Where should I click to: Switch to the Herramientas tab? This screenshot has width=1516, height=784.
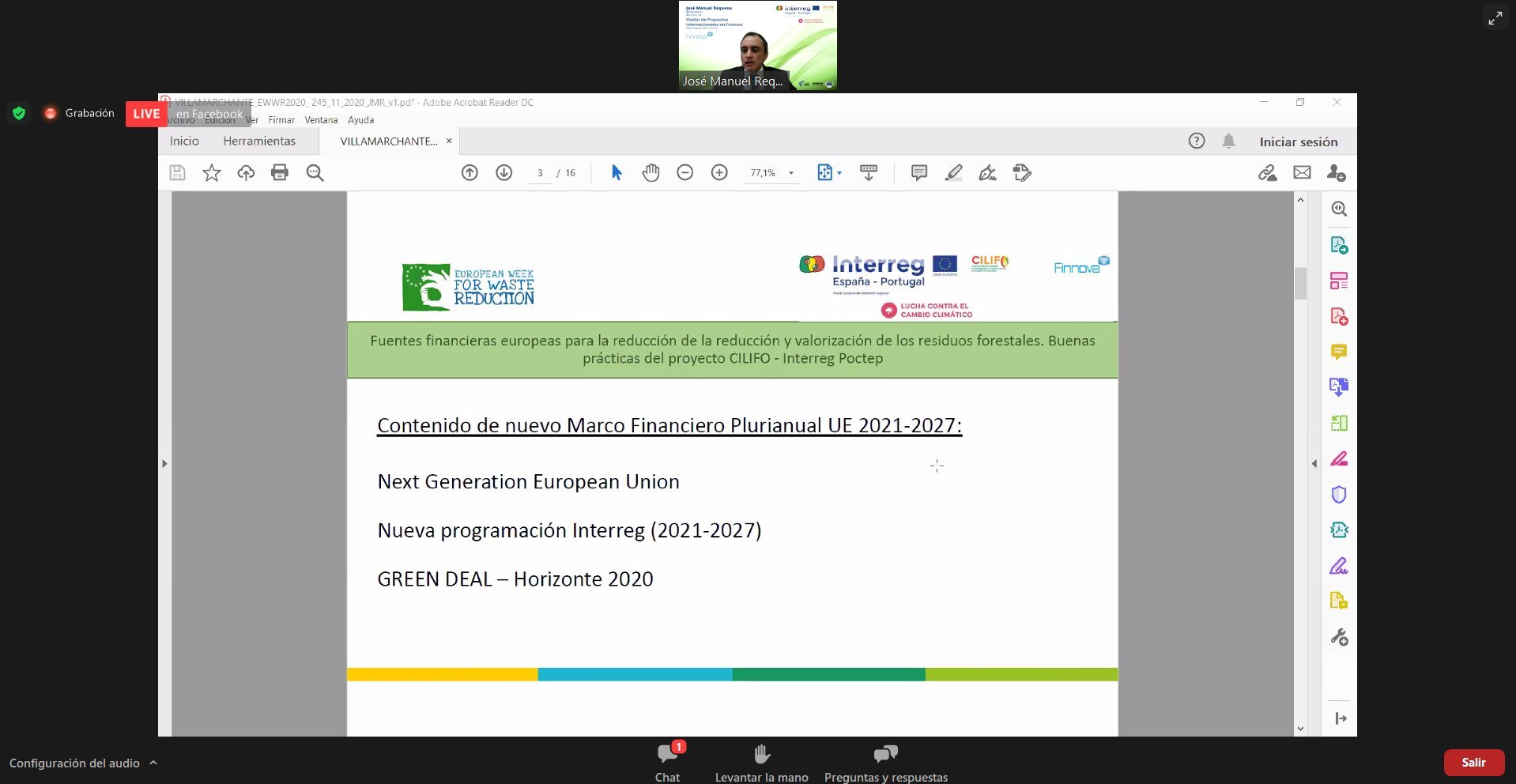point(259,141)
